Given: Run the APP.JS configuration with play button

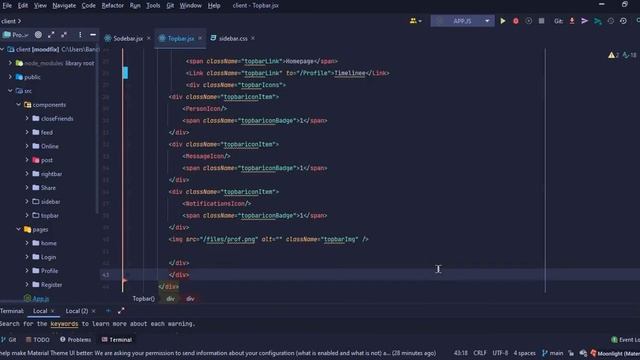Looking at the screenshot, I should [503, 21].
